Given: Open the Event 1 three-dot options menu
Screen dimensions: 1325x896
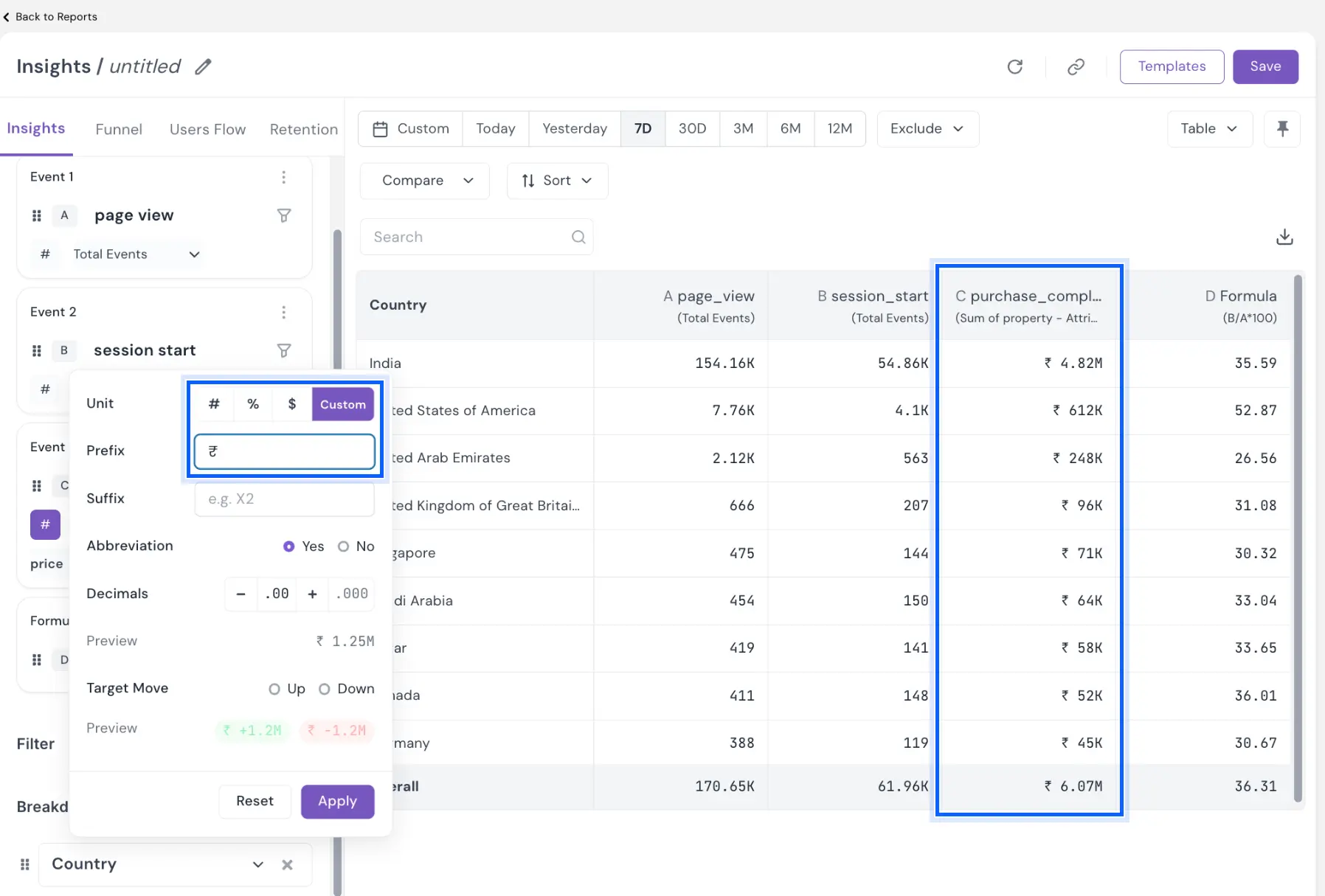Looking at the screenshot, I should click(x=283, y=177).
